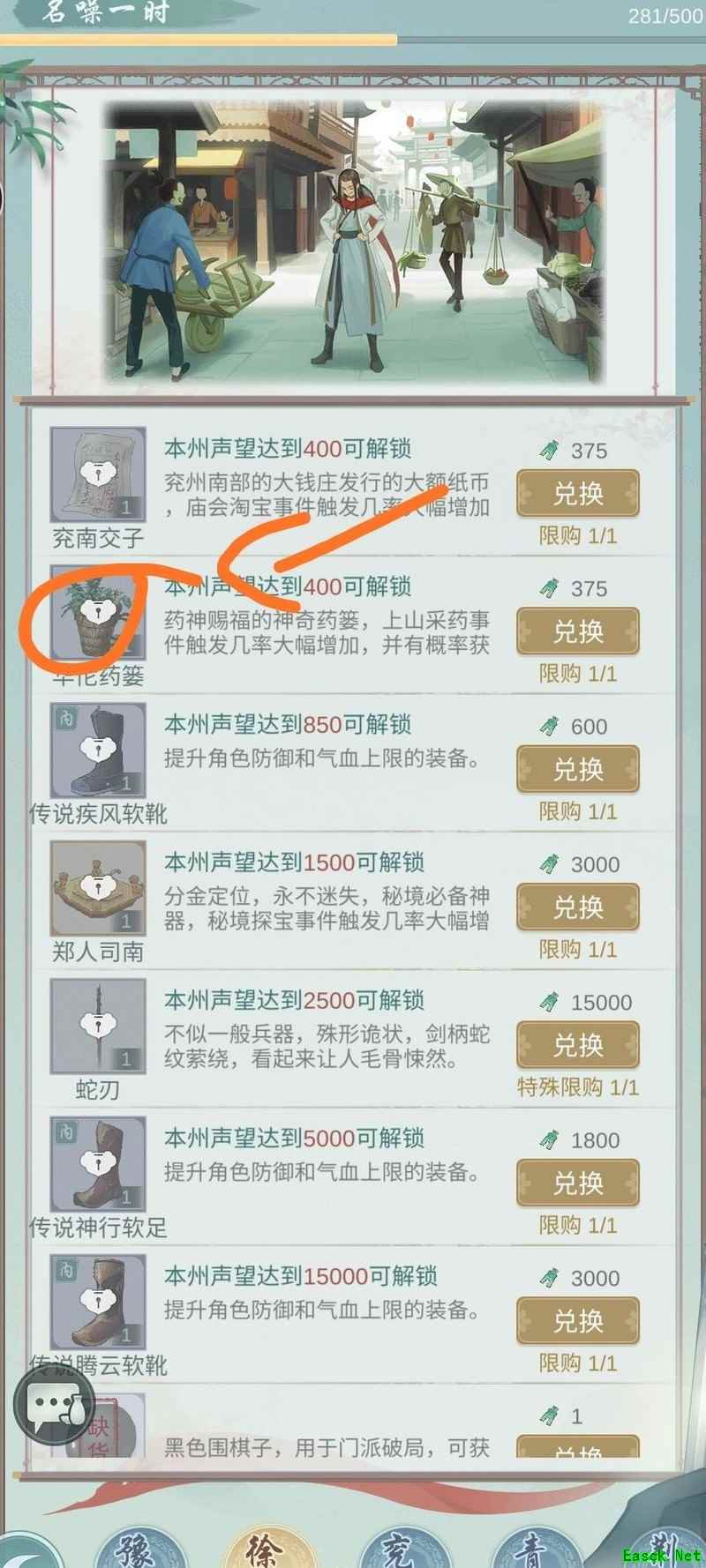
Task: Click 兑换 for the 蛇刃 costing 15000
Action: (x=578, y=1045)
